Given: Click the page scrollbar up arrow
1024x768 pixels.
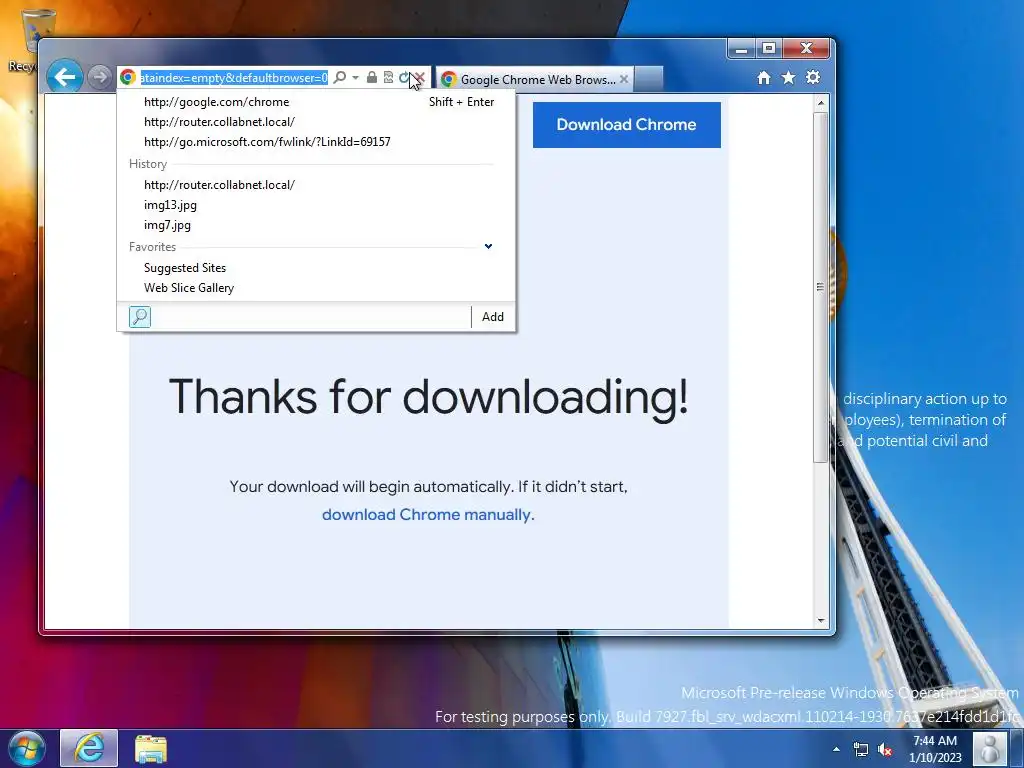Looking at the screenshot, I should (821, 103).
